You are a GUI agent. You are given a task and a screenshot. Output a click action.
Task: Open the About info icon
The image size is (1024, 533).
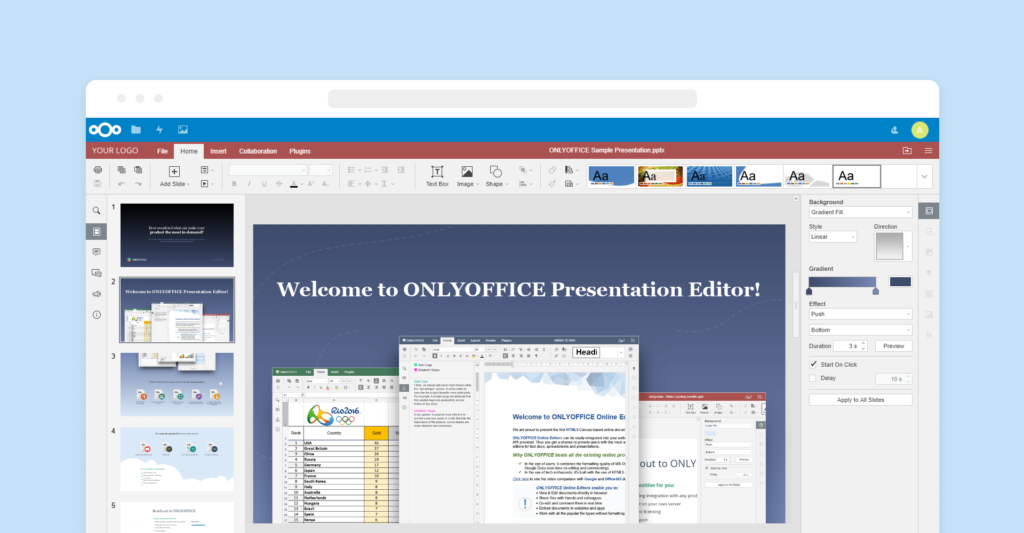coord(97,315)
